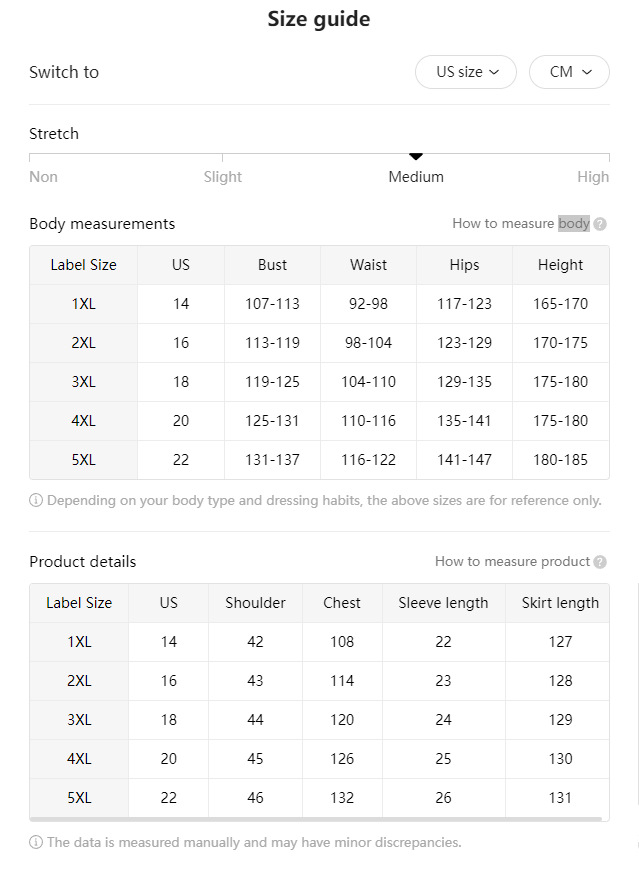Select the "High" stretch level label
Image resolution: width=639 pixels, height=874 pixels.
tap(593, 177)
